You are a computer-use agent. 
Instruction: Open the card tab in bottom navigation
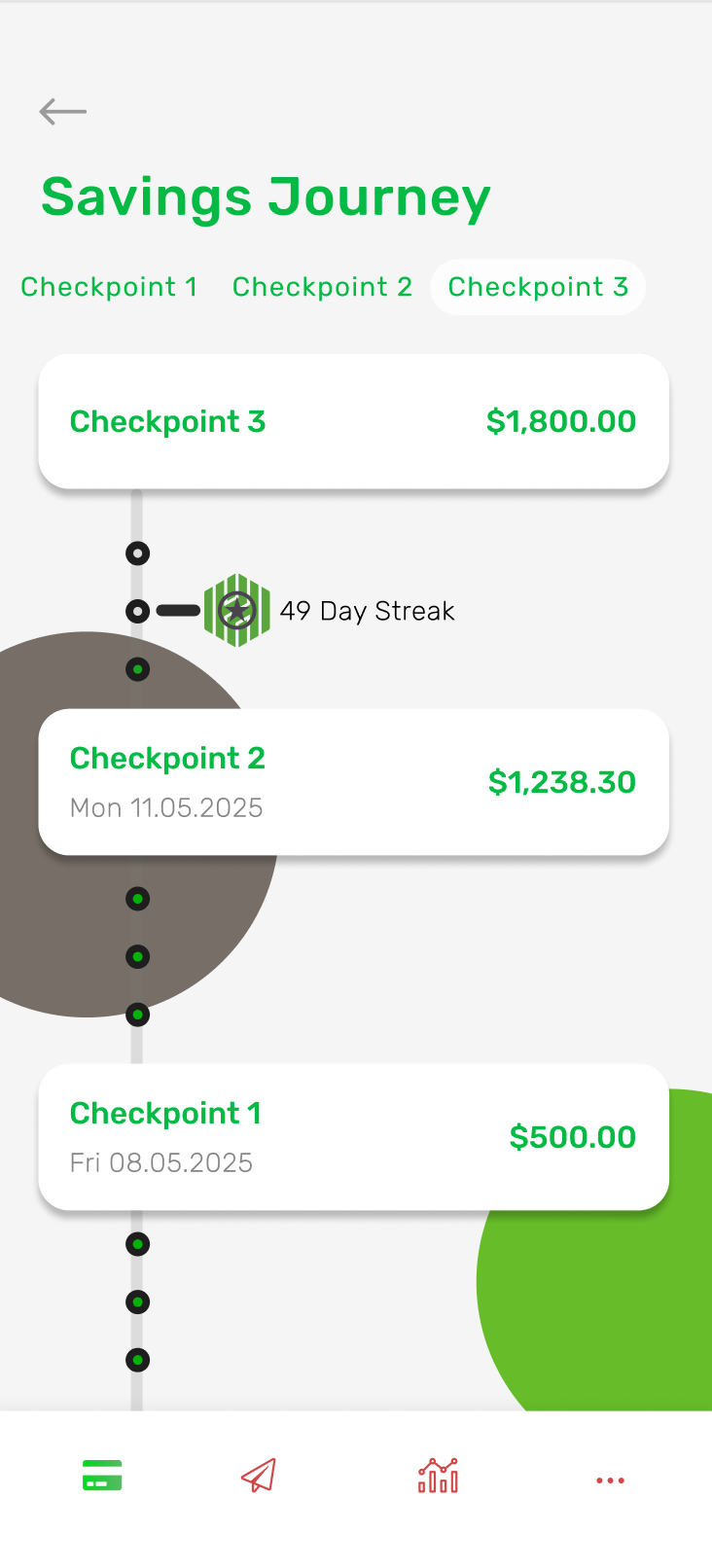point(102,1476)
